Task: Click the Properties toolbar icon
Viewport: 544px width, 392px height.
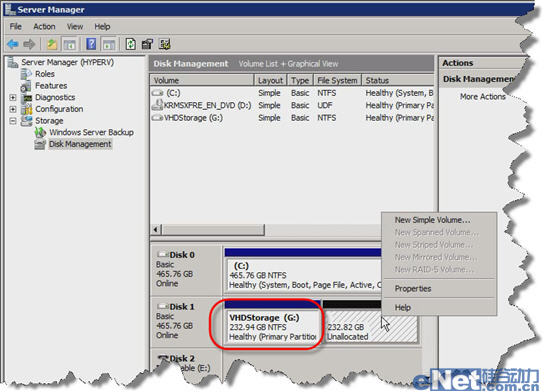Action: (x=147, y=44)
